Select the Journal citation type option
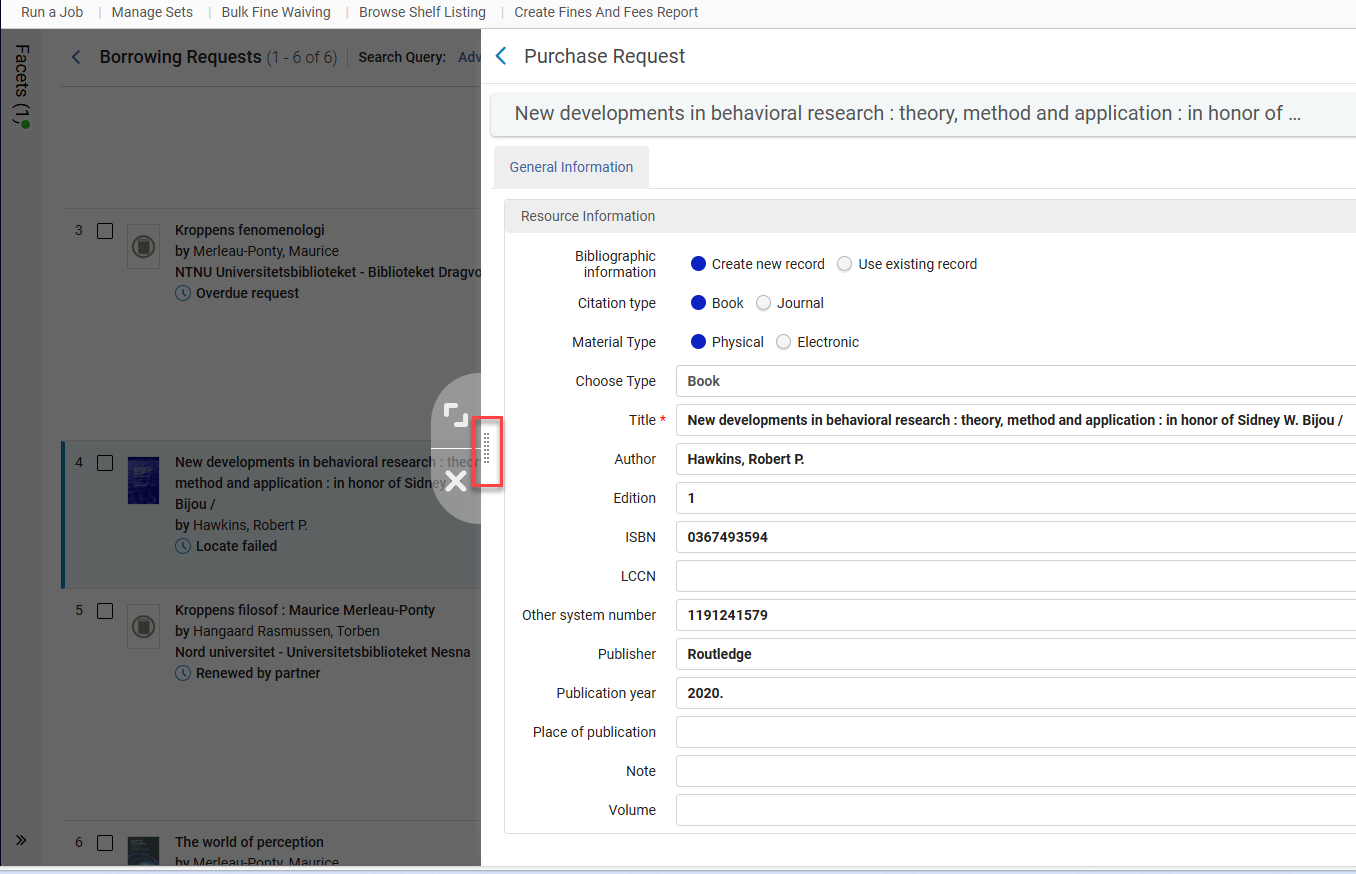The image size is (1356, 874). (x=764, y=303)
